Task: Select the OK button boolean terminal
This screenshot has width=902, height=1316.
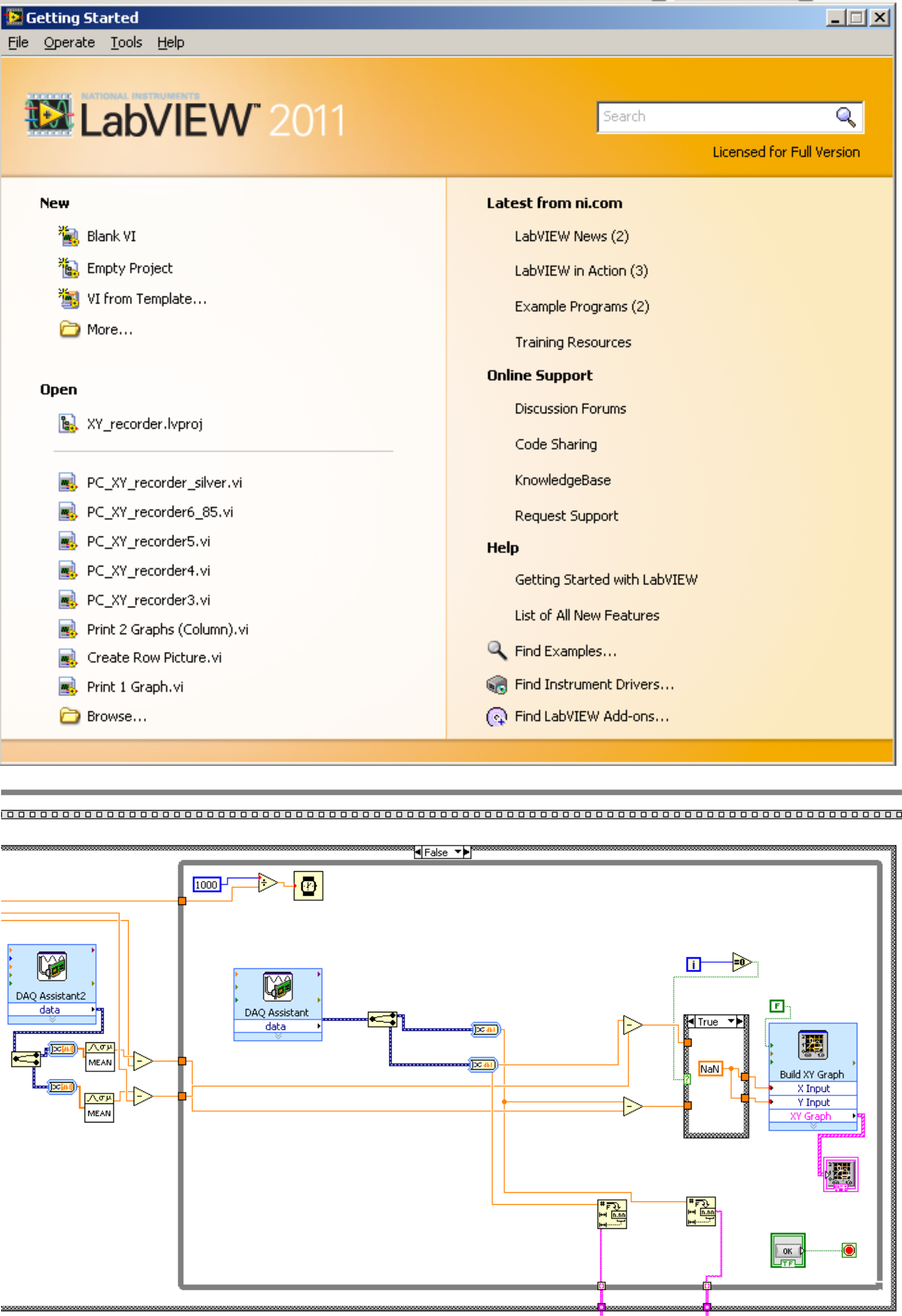Action: (x=787, y=1251)
